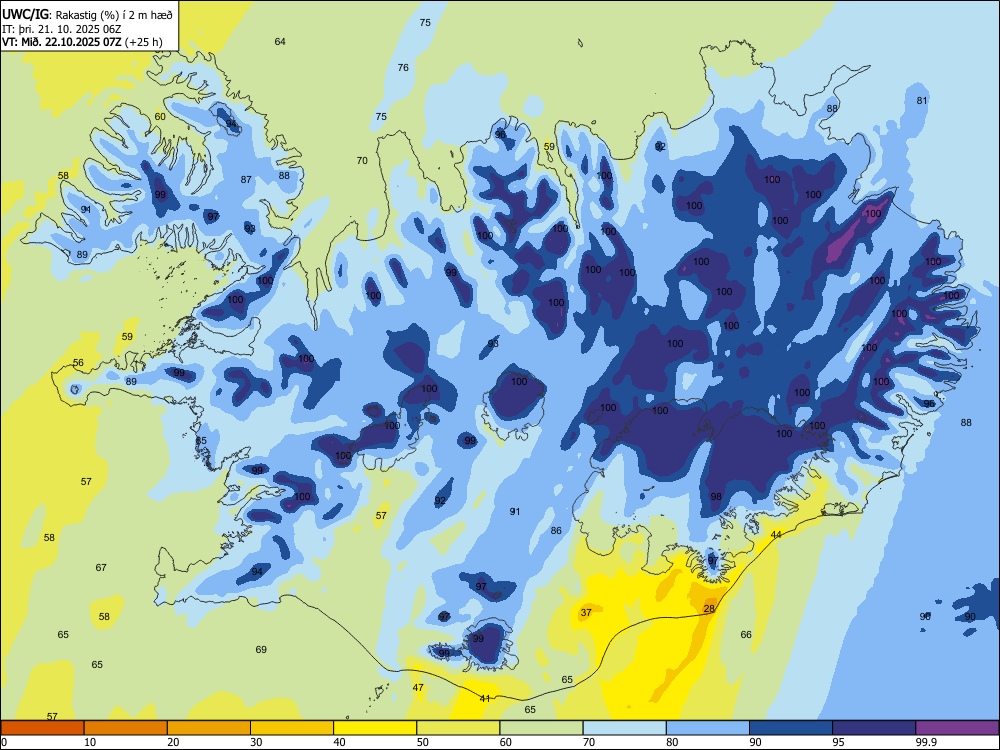The image size is (1000, 750).
Task: Click the orange 10–20 legend swatch
Action: pos(126,728)
